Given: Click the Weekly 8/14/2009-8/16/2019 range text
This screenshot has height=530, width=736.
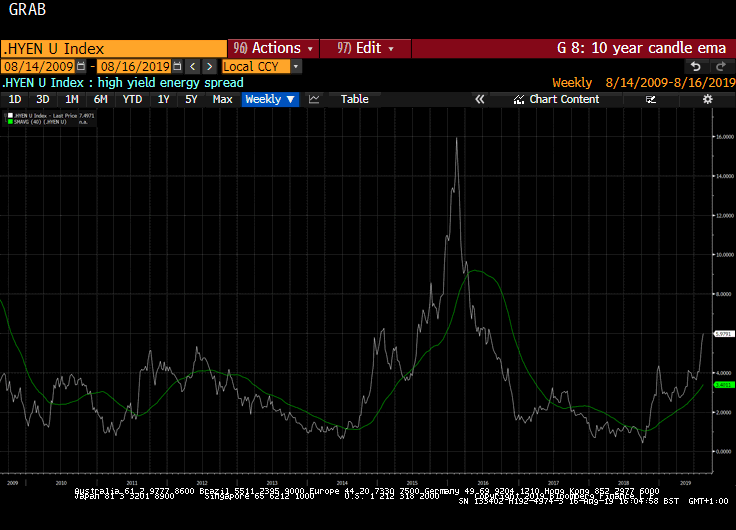Looking at the screenshot, I should [x=644, y=83].
